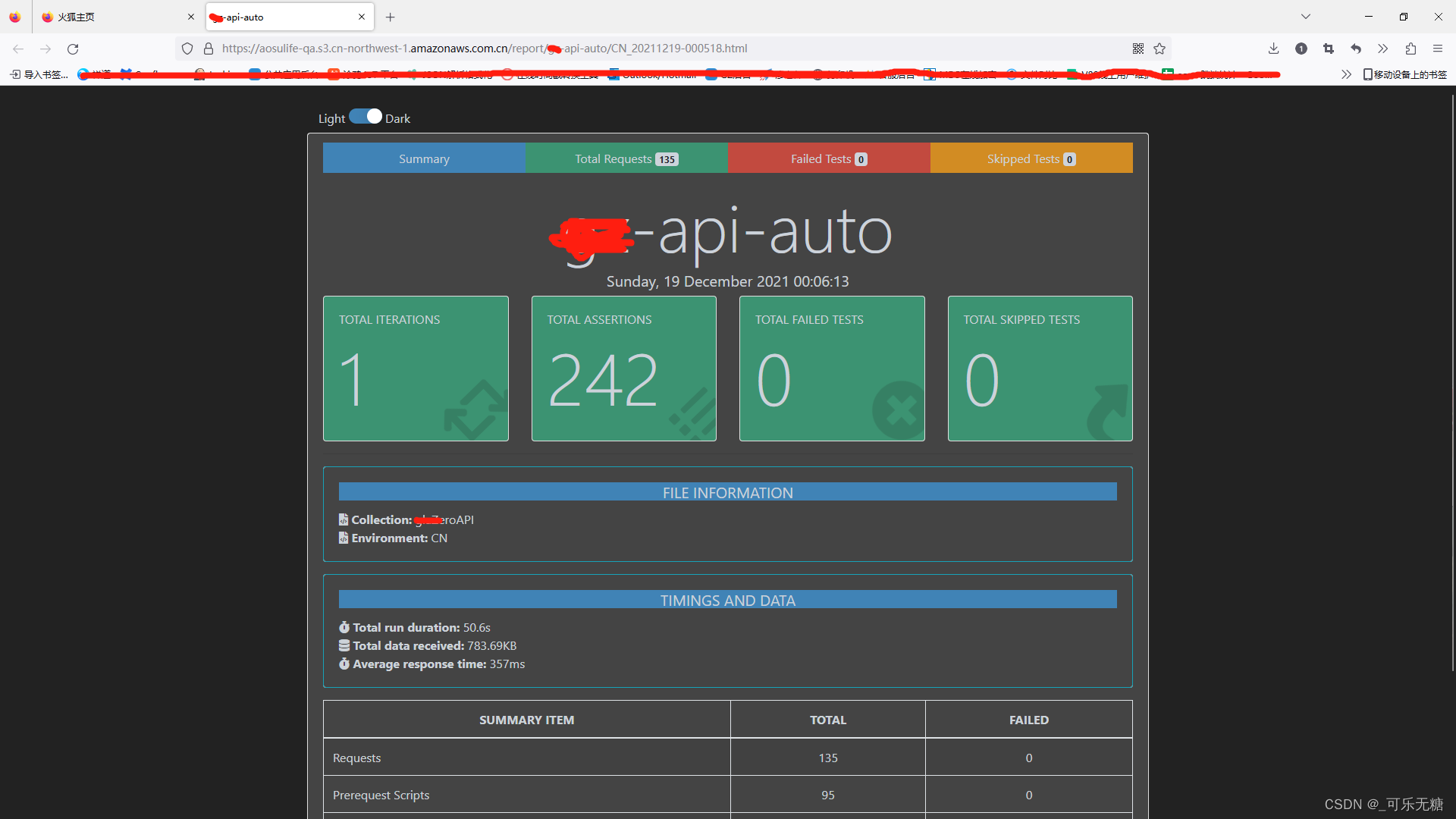The image size is (1456, 819).
Task: Click the Total column header
Action: pyautogui.click(x=828, y=720)
